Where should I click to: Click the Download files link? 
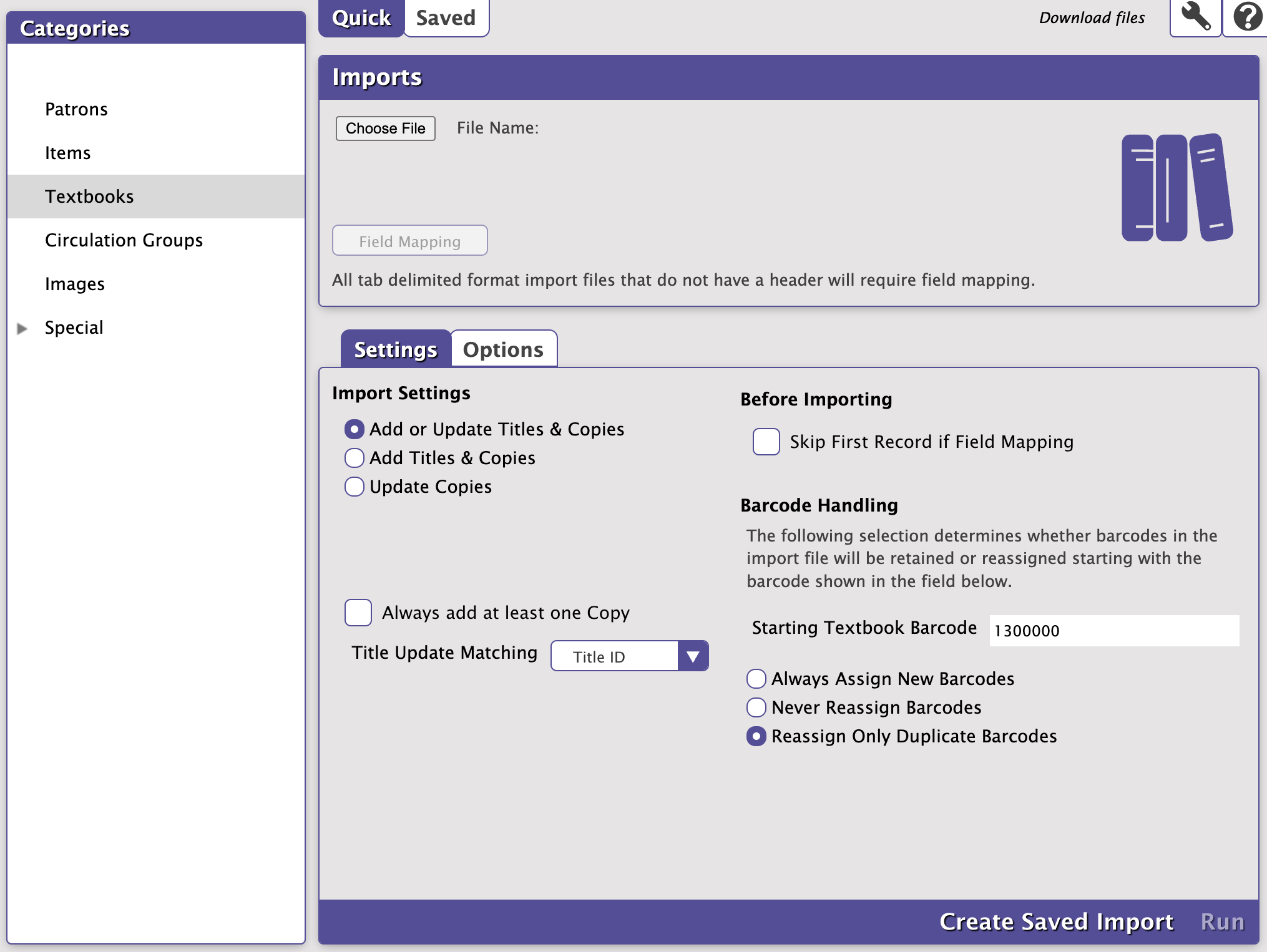[x=1091, y=17]
